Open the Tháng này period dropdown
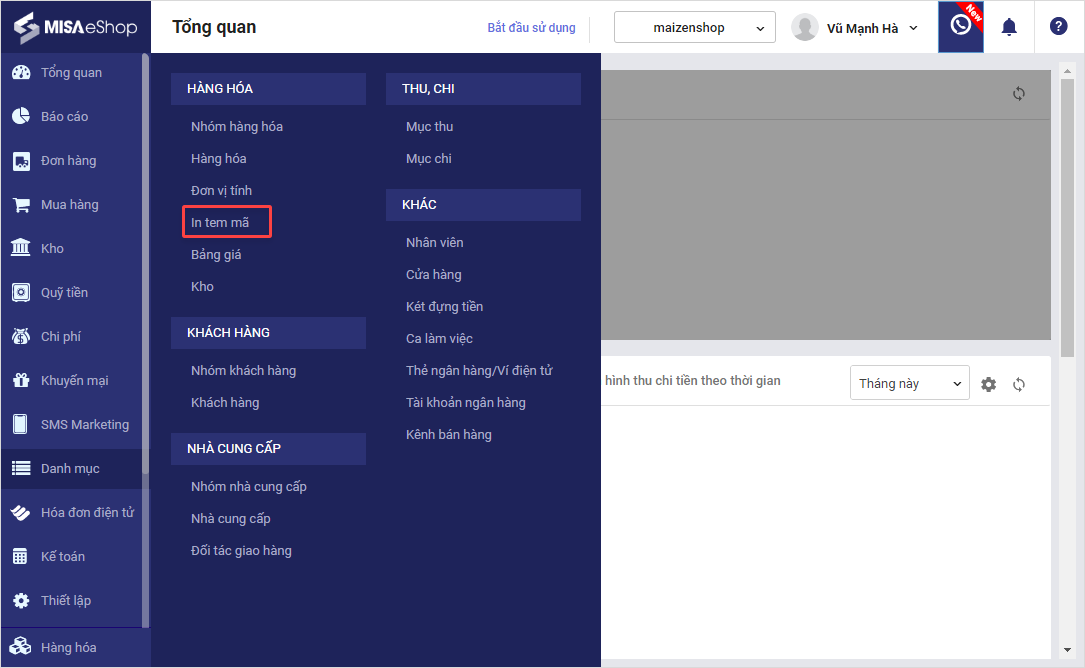 [x=909, y=383]
